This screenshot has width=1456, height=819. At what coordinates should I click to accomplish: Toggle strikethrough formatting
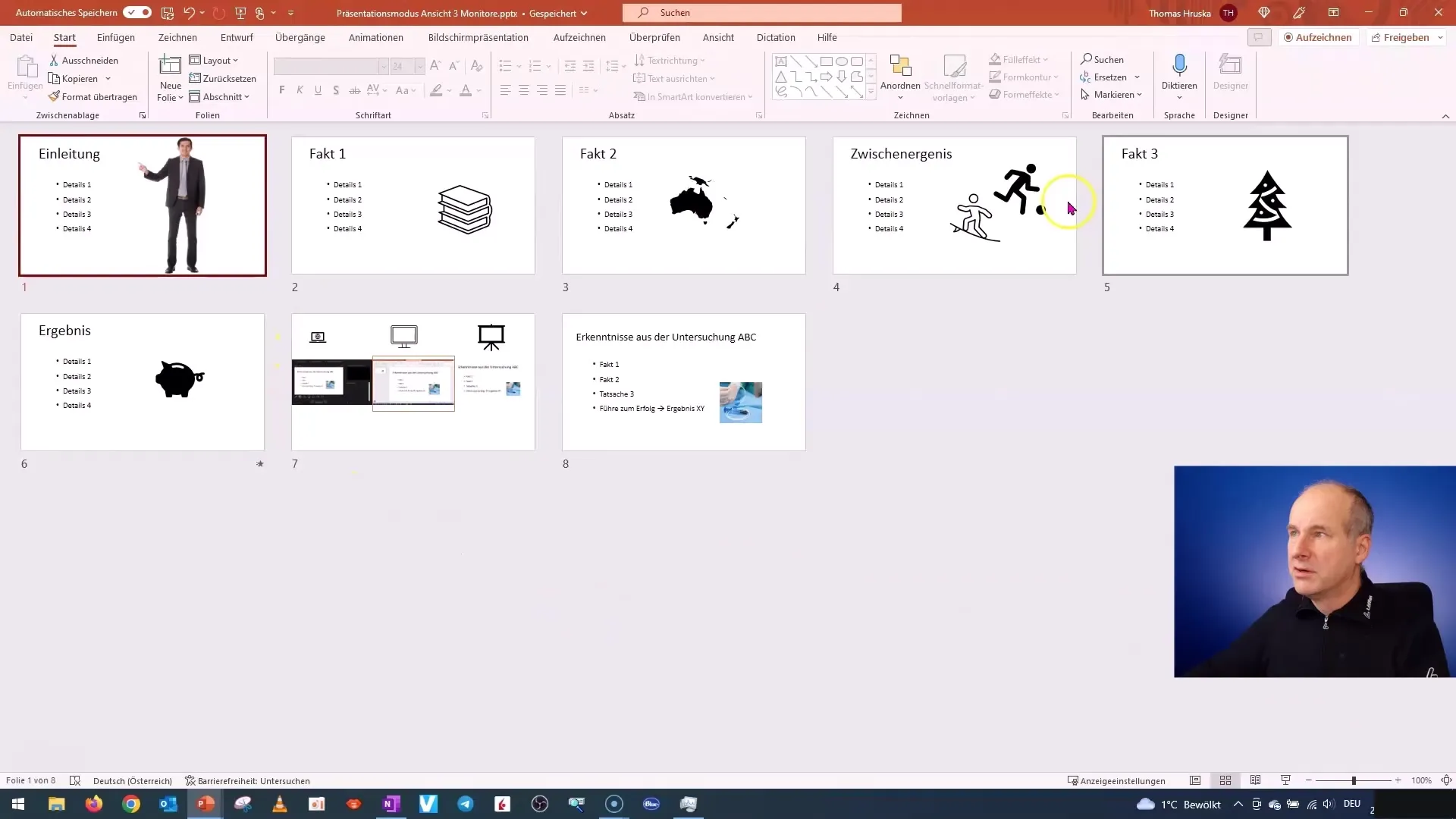(354, 90)
